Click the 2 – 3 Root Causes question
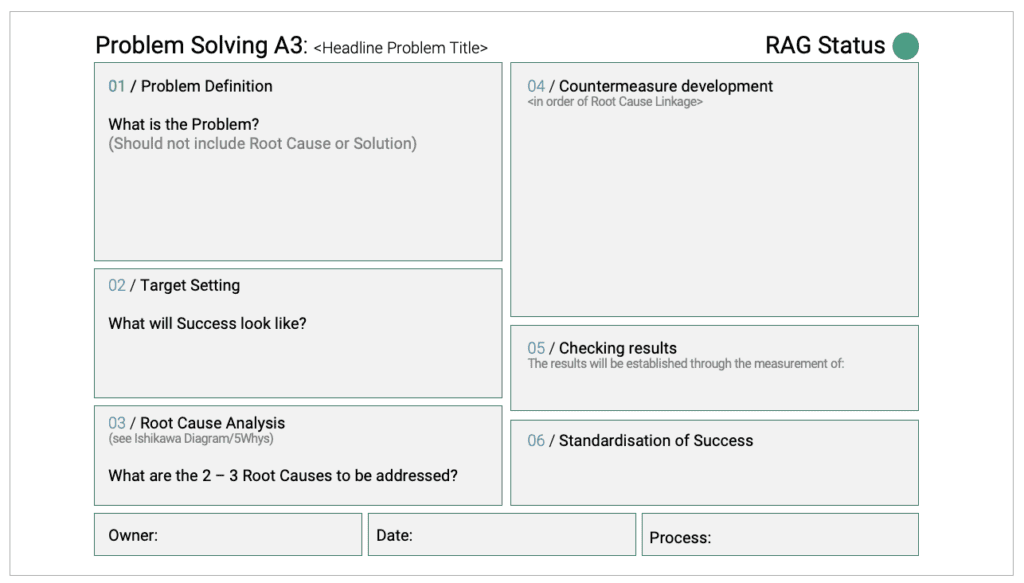The height and width of the screenshot is (583, 1024). point(282,476)
